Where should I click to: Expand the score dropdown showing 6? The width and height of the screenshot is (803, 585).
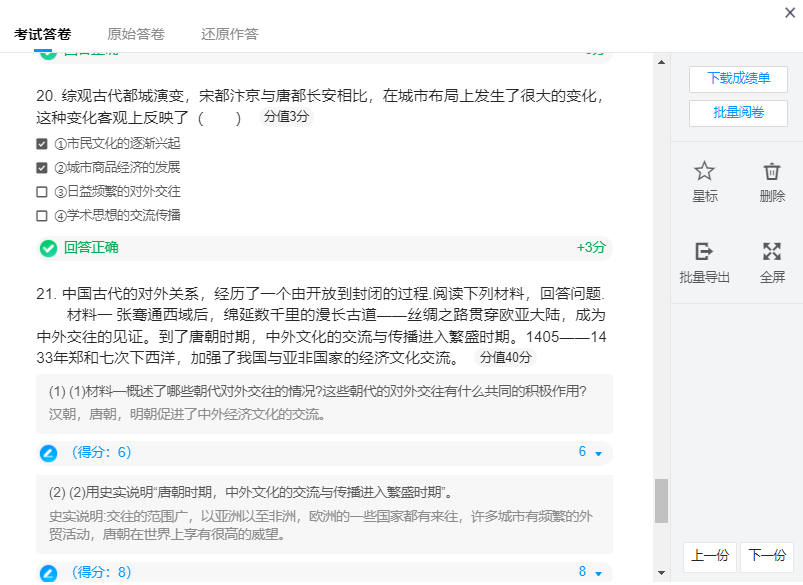596,454
